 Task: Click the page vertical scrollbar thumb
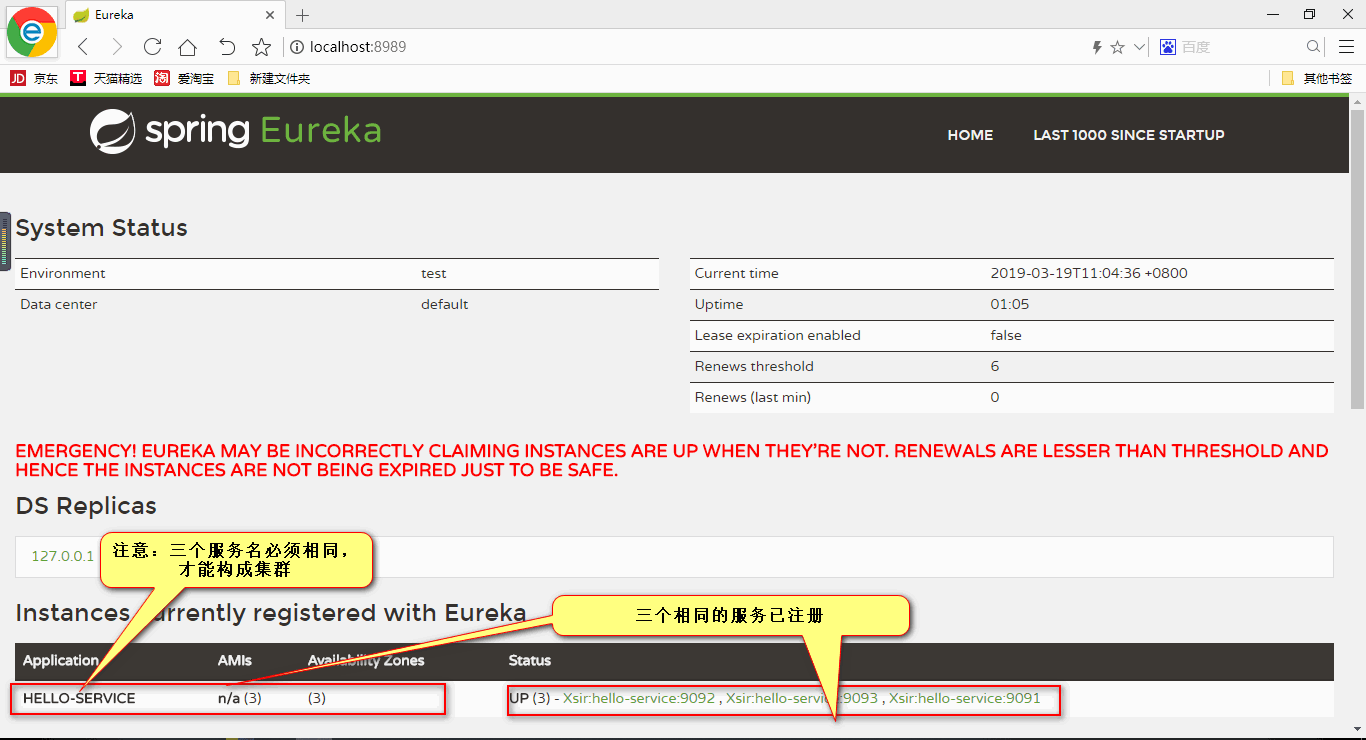coord(1357,258)
